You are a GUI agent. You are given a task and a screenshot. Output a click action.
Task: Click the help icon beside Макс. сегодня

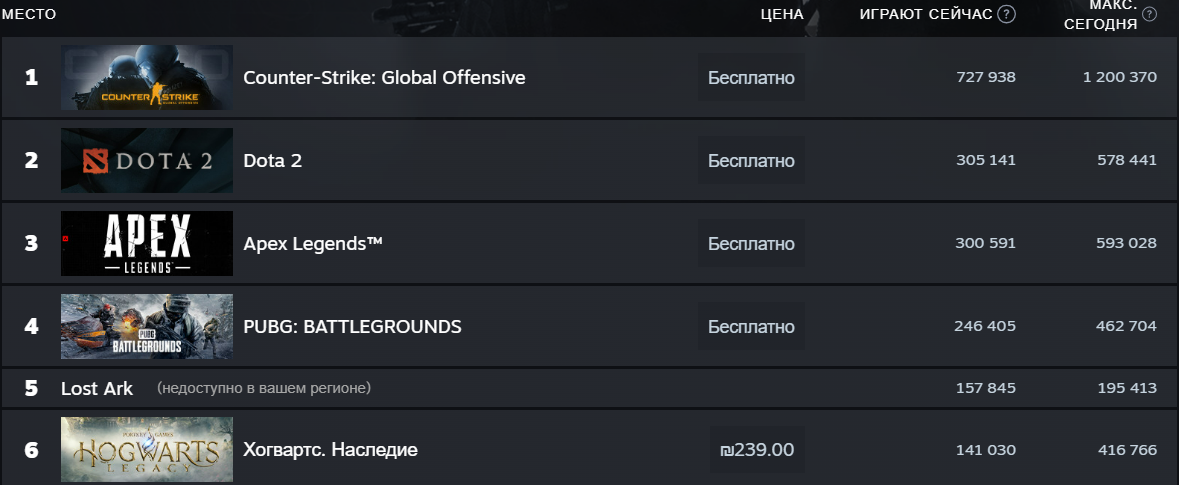point(1149,14)
